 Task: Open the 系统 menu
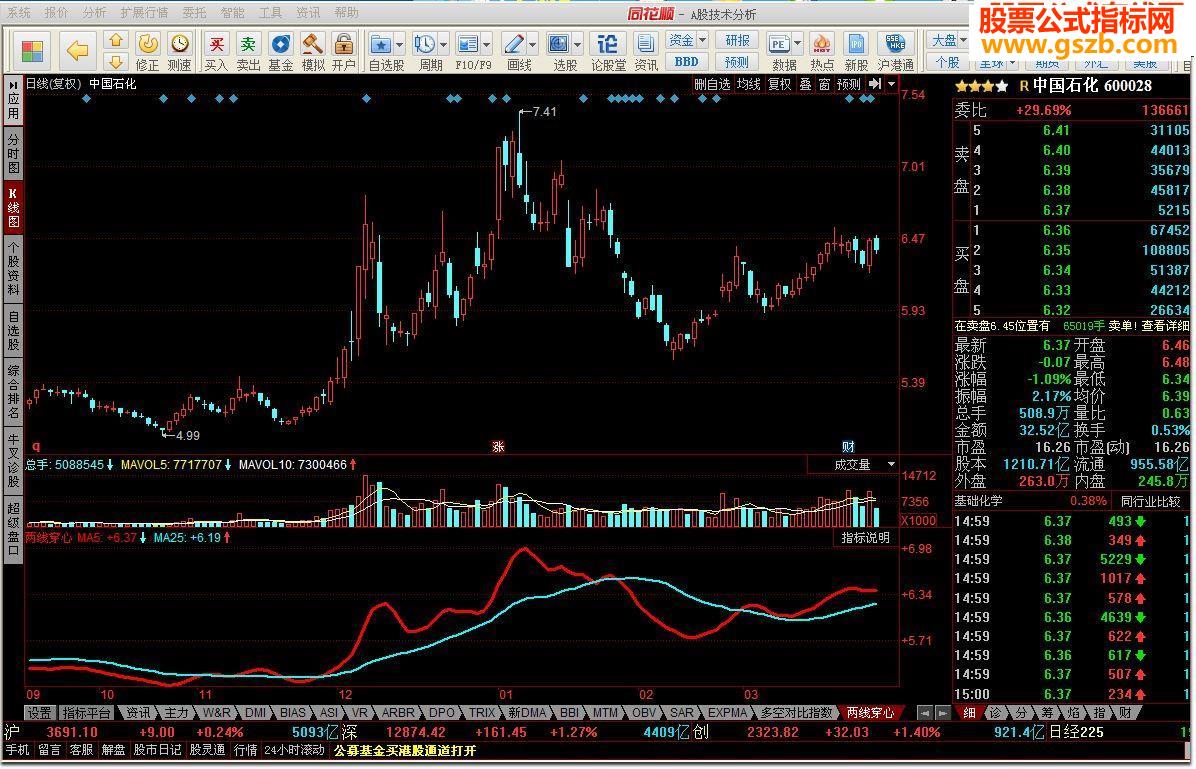click(x=18, y=13)
